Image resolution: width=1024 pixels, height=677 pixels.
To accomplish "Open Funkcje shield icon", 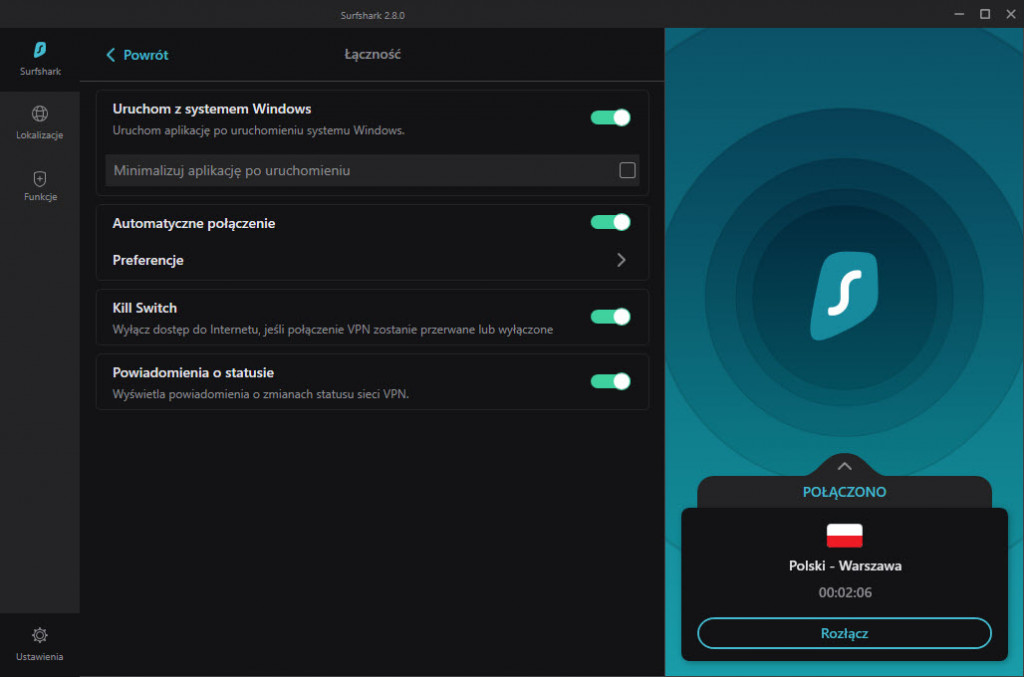I will click(x=40, y=179).
